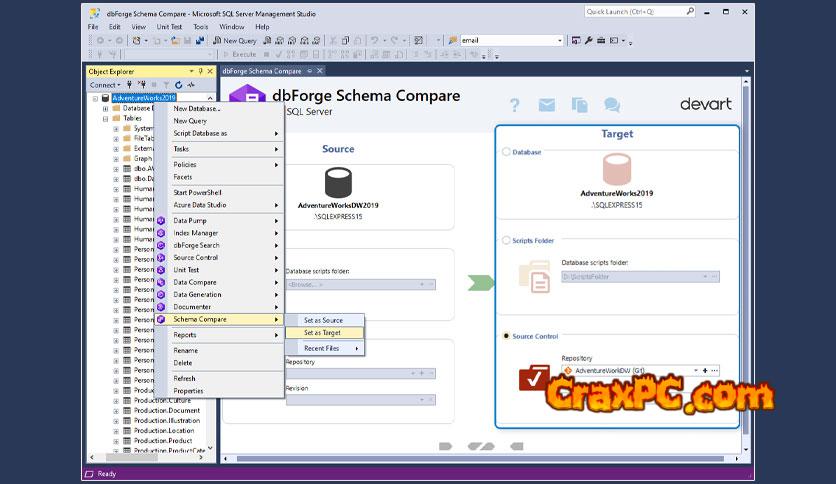The height and width of the screenshot is (484, 836).
Task: Click the AdventureWorks2019 target database icon
Action: tap(617, 170)
